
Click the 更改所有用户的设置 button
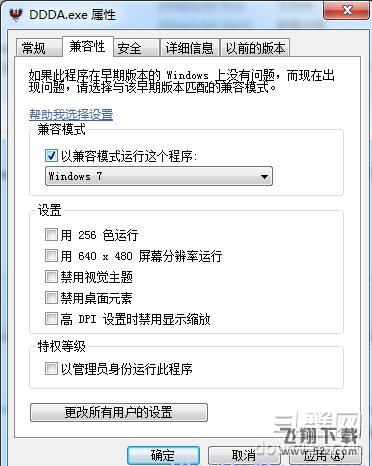(119, 412)
